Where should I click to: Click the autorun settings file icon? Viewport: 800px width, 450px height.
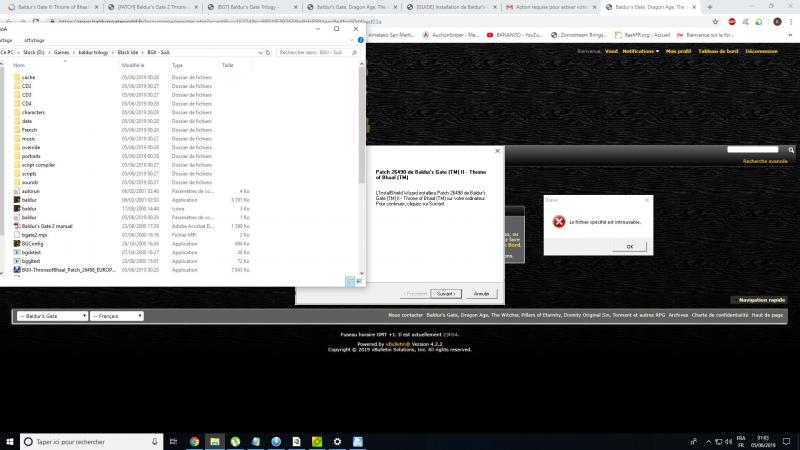(x=17, y=191)
